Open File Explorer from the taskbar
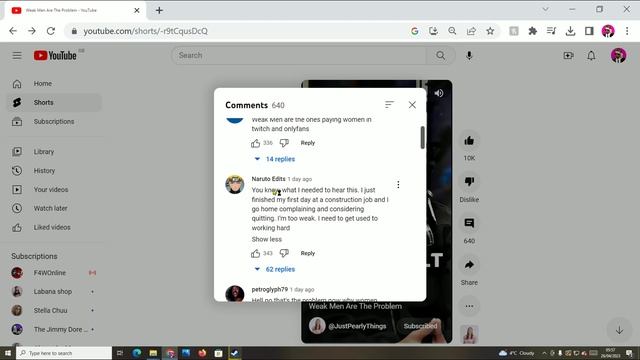 coord(153,353)
